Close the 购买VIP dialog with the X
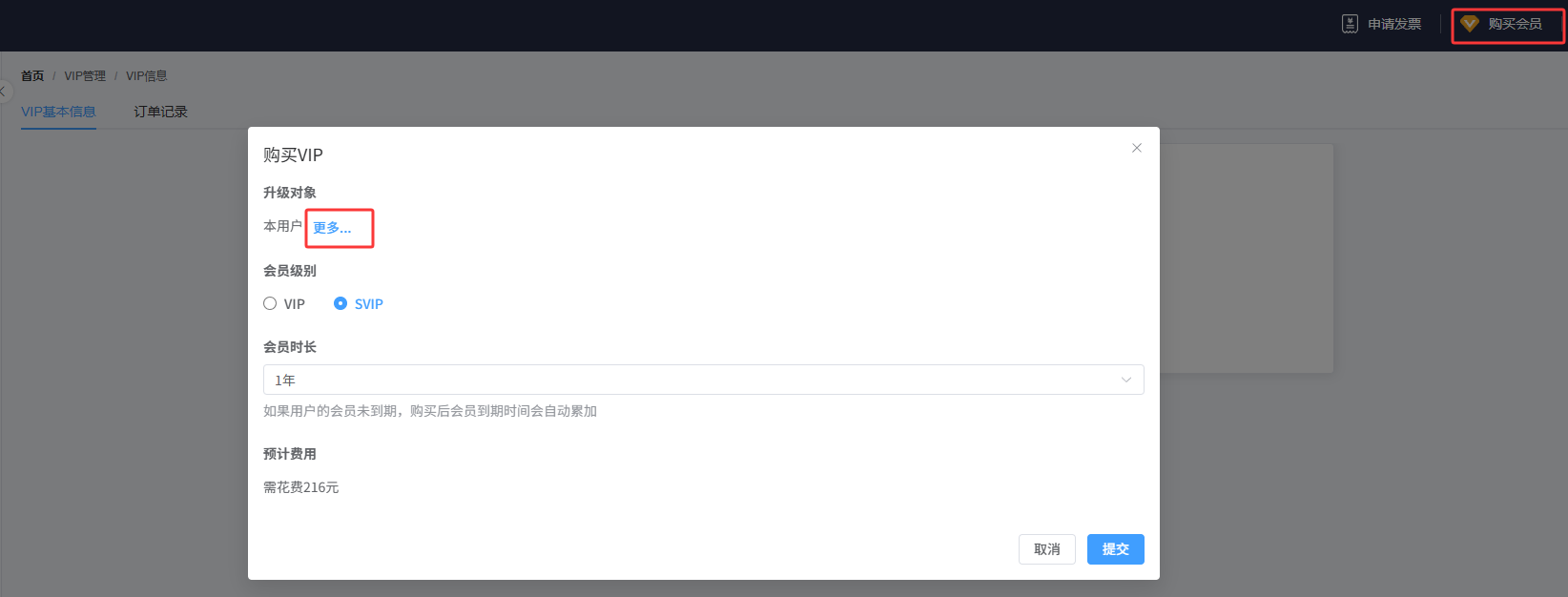Screen dimensions: 1568x597 [x=1137, y=148]
